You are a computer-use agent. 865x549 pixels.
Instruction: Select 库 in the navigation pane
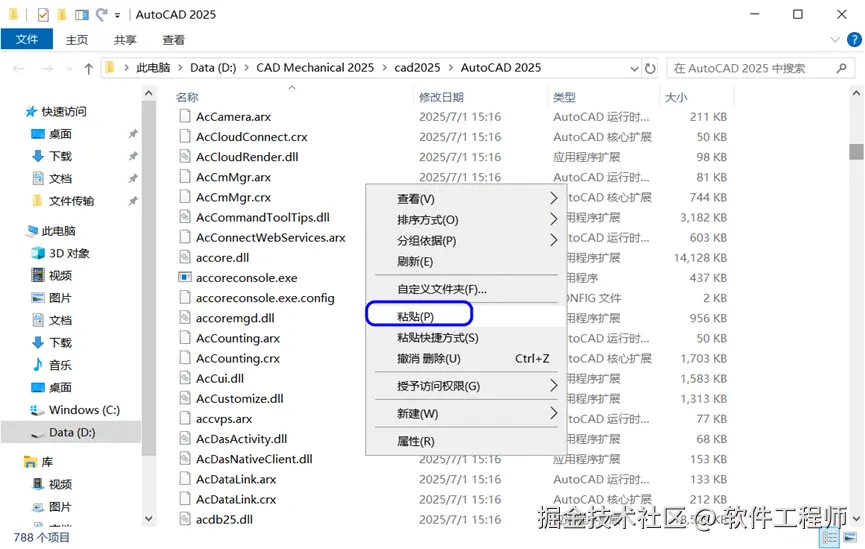point(47,462)
